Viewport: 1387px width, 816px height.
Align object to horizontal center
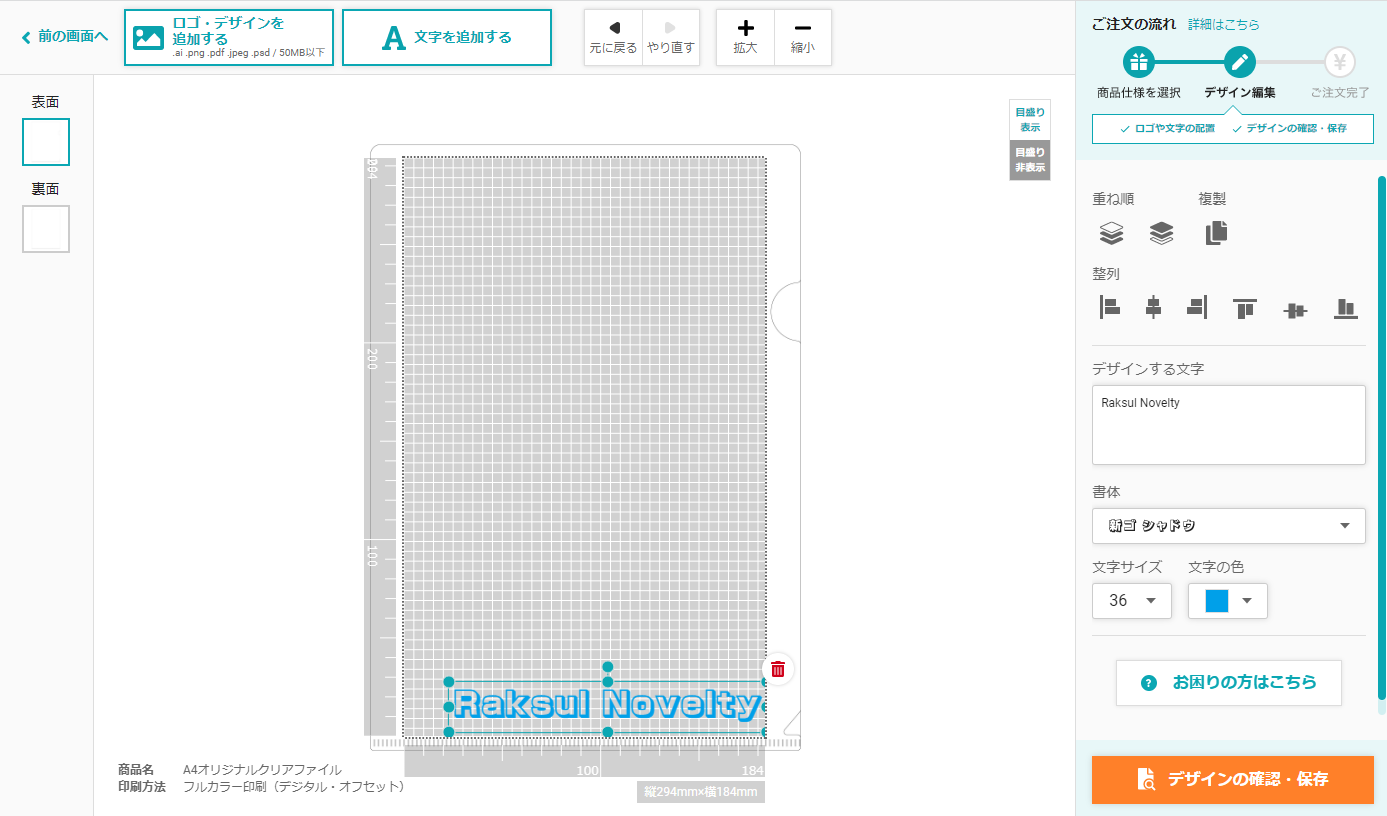tap(1153, 308)
